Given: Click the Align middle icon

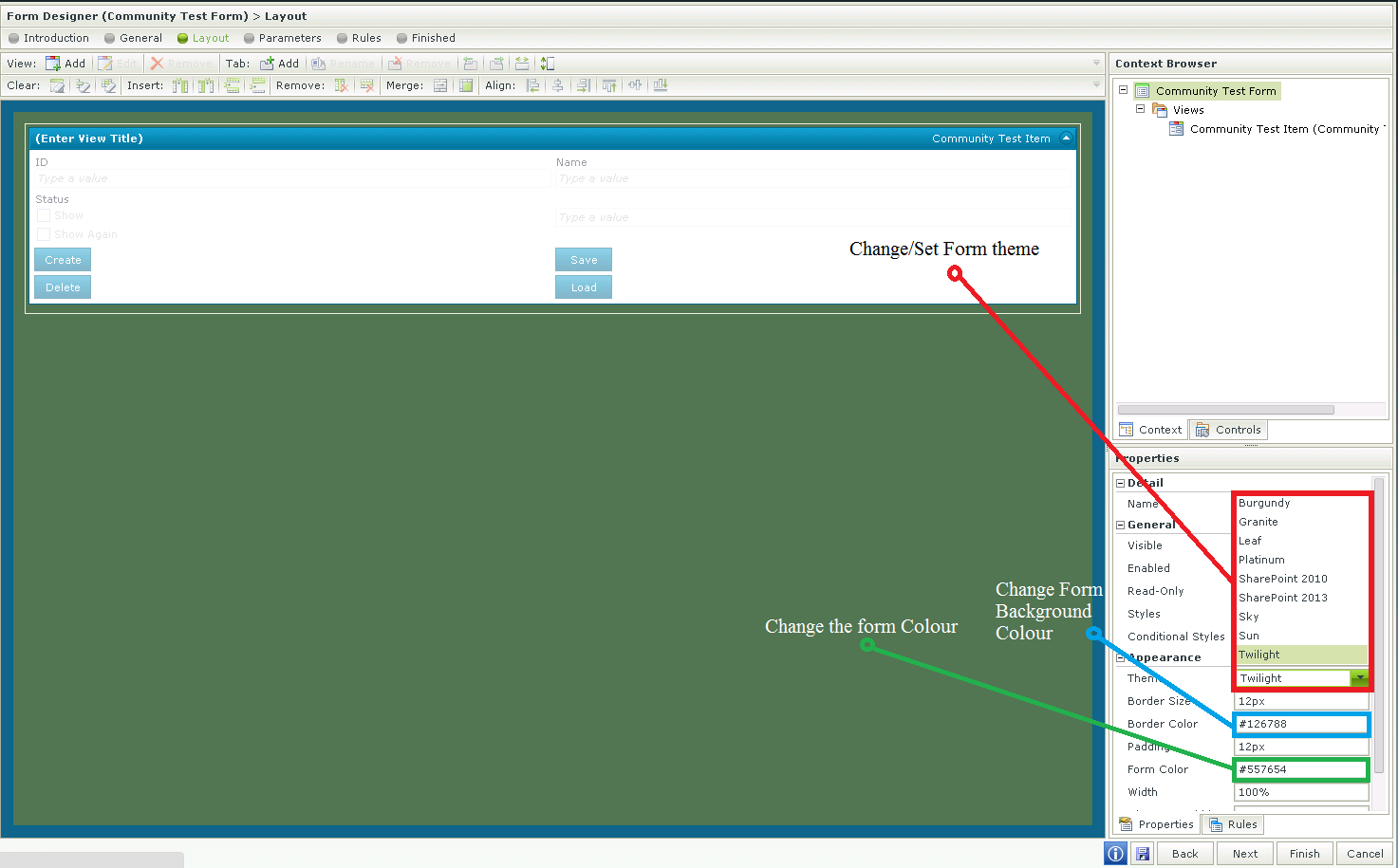Looking at the screenshot, I should click(635, 85).
